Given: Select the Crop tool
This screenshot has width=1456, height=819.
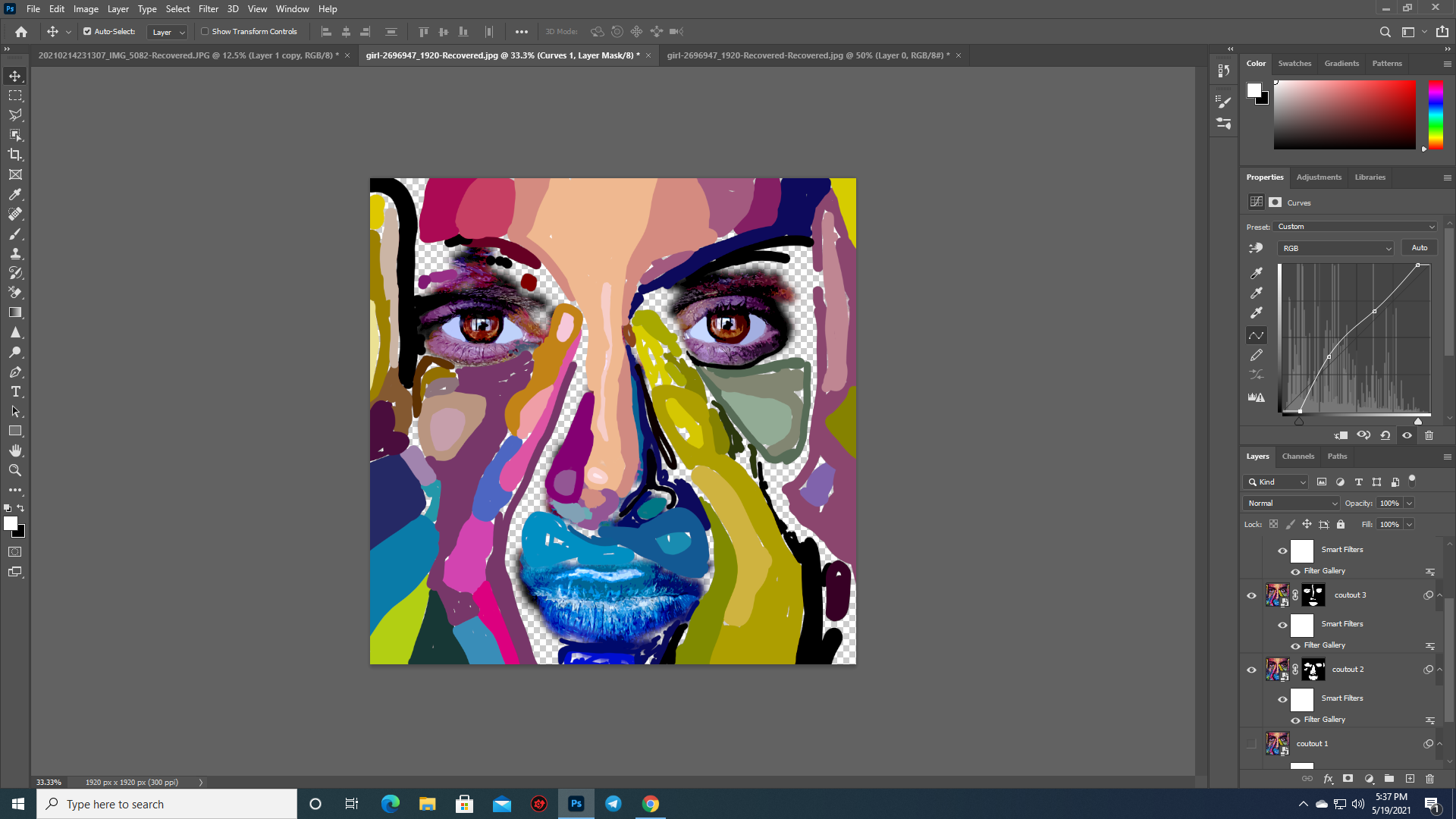Looking at the screenshot, I should tap(15, 155).
